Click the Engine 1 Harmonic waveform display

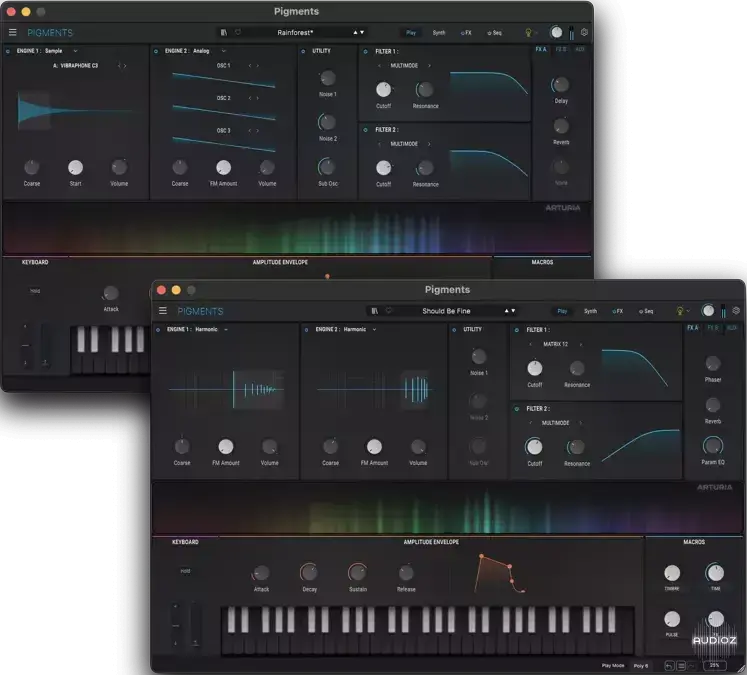coord(226,389)
